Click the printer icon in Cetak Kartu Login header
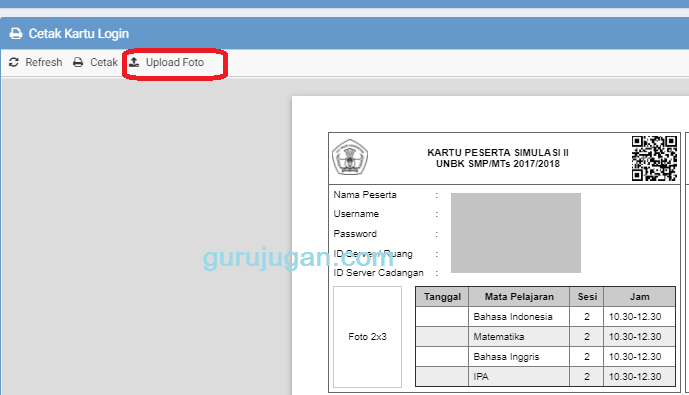 tap(16, 33)
